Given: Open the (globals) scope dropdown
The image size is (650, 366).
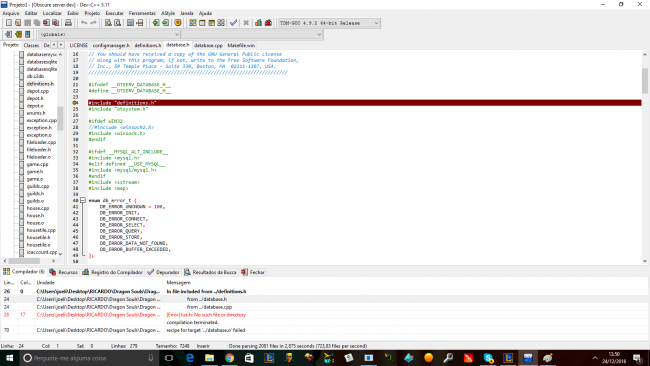Looking at the screenshot, I should pyautogui.click(x=109, y=34).
